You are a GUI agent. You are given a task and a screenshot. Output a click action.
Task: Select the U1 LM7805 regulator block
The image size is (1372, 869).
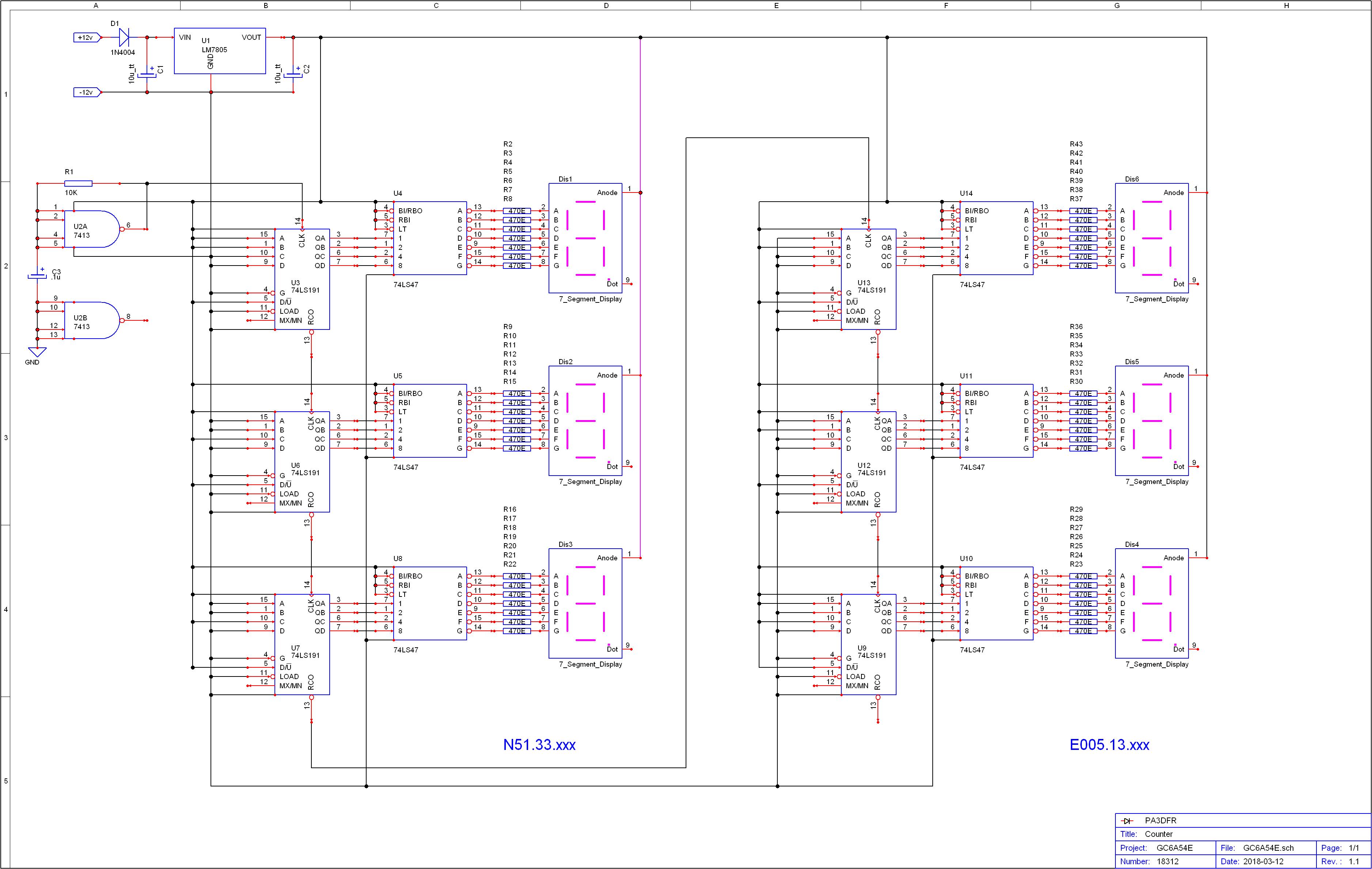(x=219, y=51)
